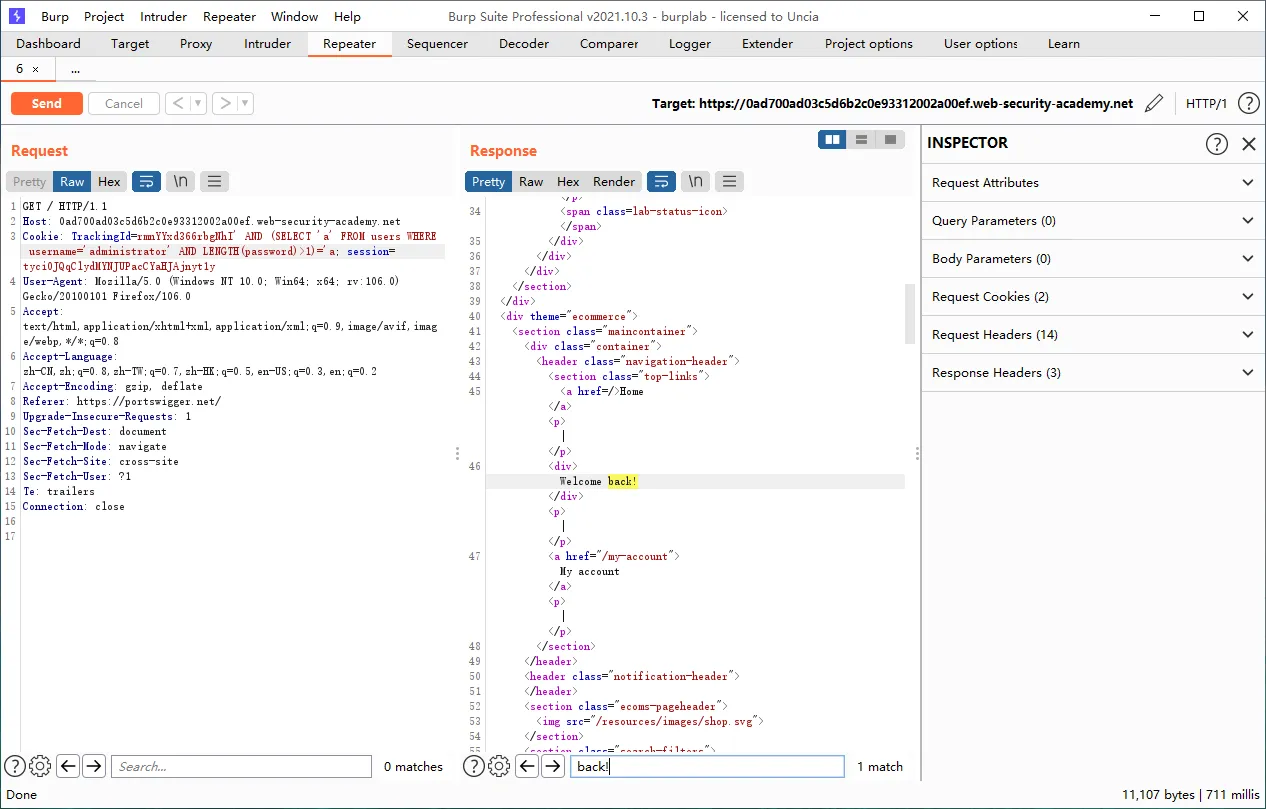Screen dimensions: 1266x809
Task: Open the Window menu
Action: [295, 16]
